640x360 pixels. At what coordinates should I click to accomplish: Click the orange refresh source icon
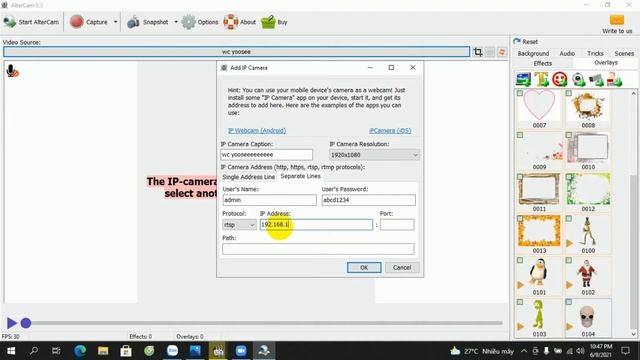click(502, 52)
